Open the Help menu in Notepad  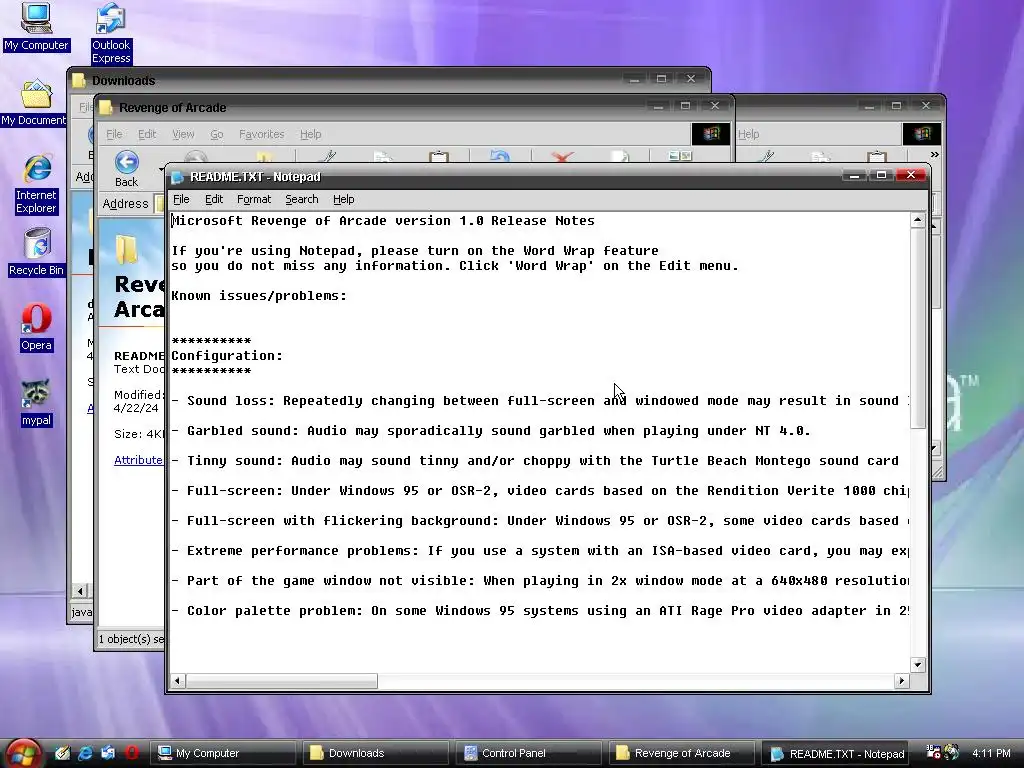[344, 199]
